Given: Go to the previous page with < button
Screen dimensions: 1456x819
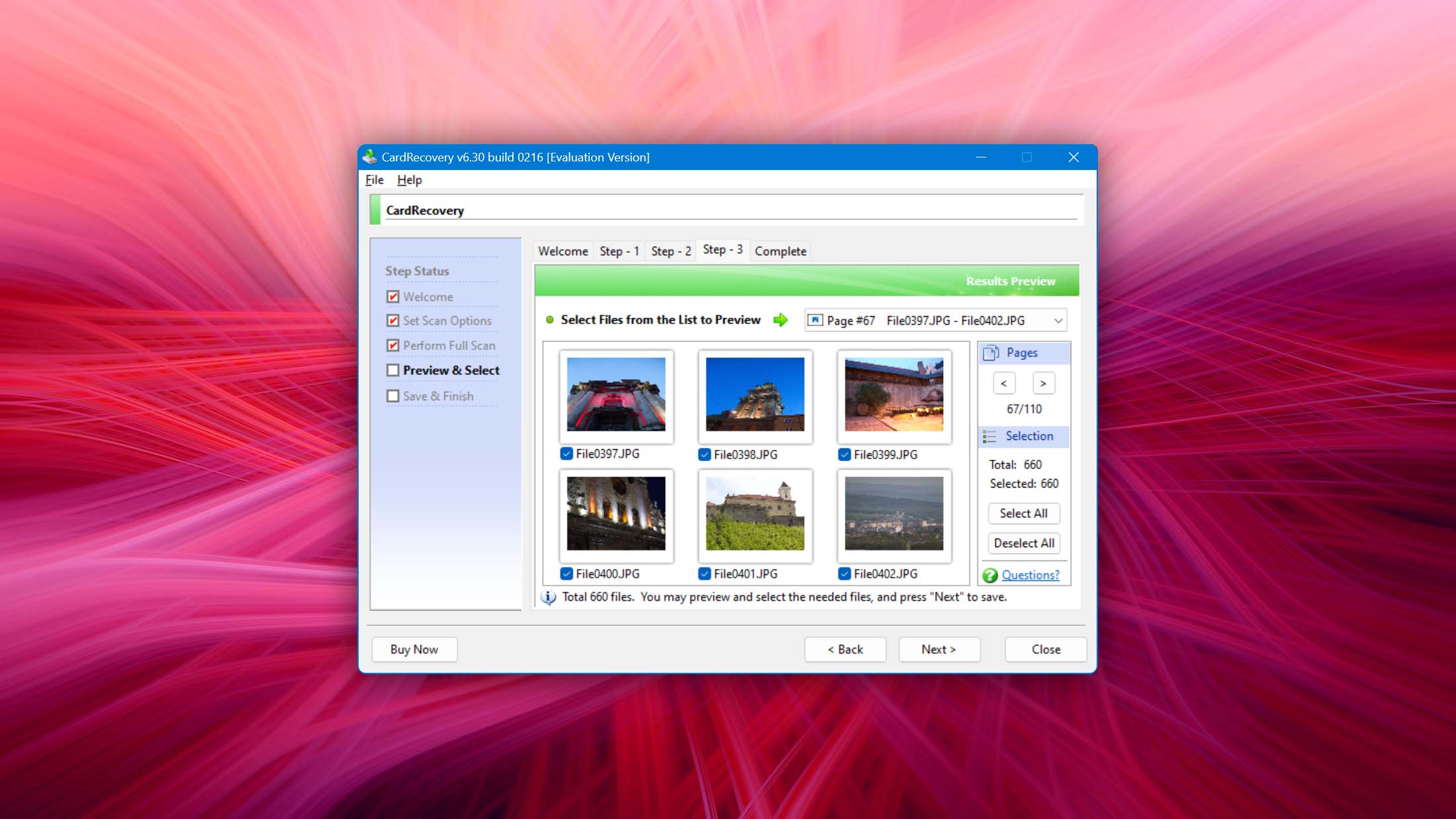Looking at the screenshot, I should click(1004, 383).
